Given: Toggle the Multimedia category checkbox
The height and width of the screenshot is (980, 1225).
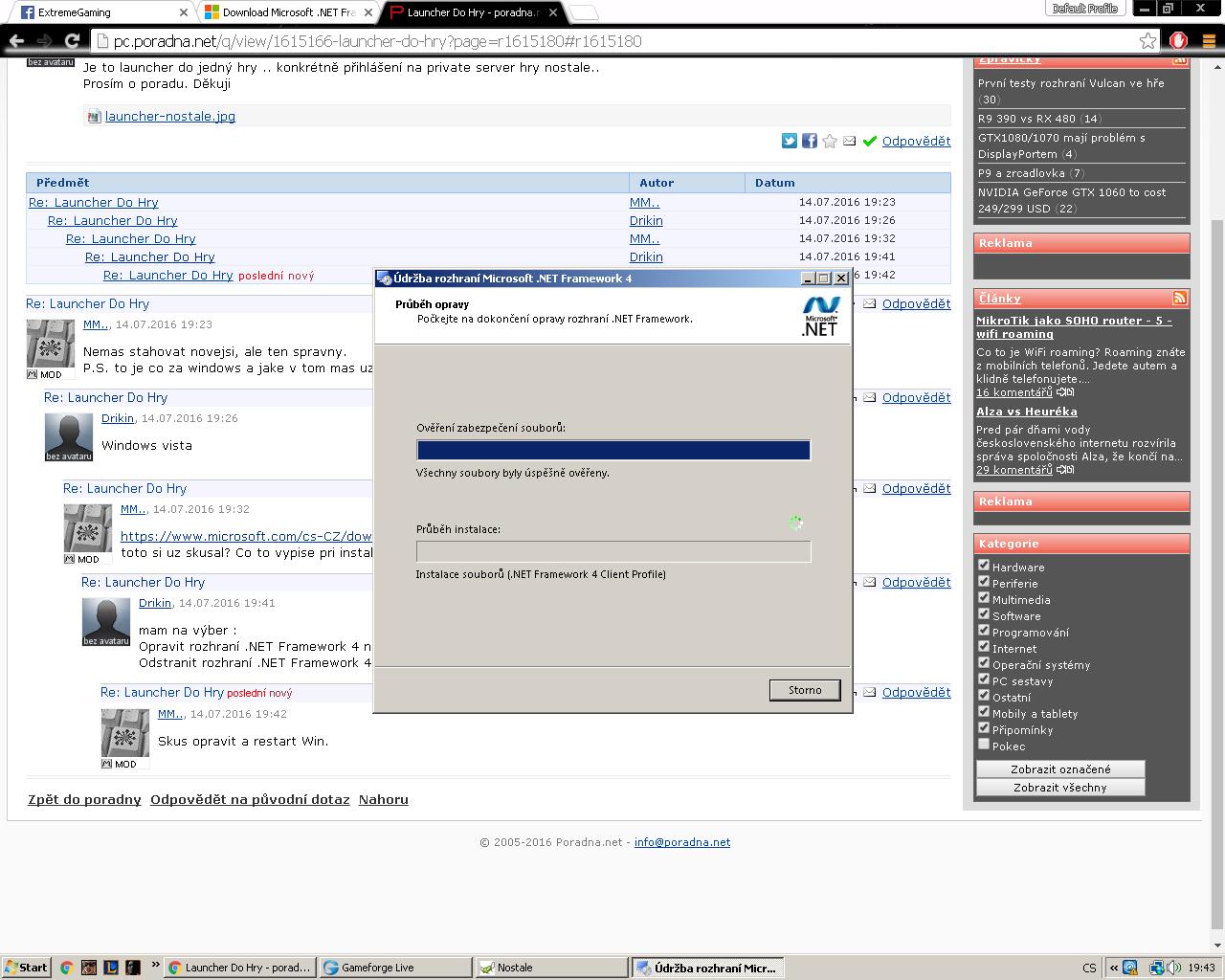Looking at the screenshot, I should [984, 598].
